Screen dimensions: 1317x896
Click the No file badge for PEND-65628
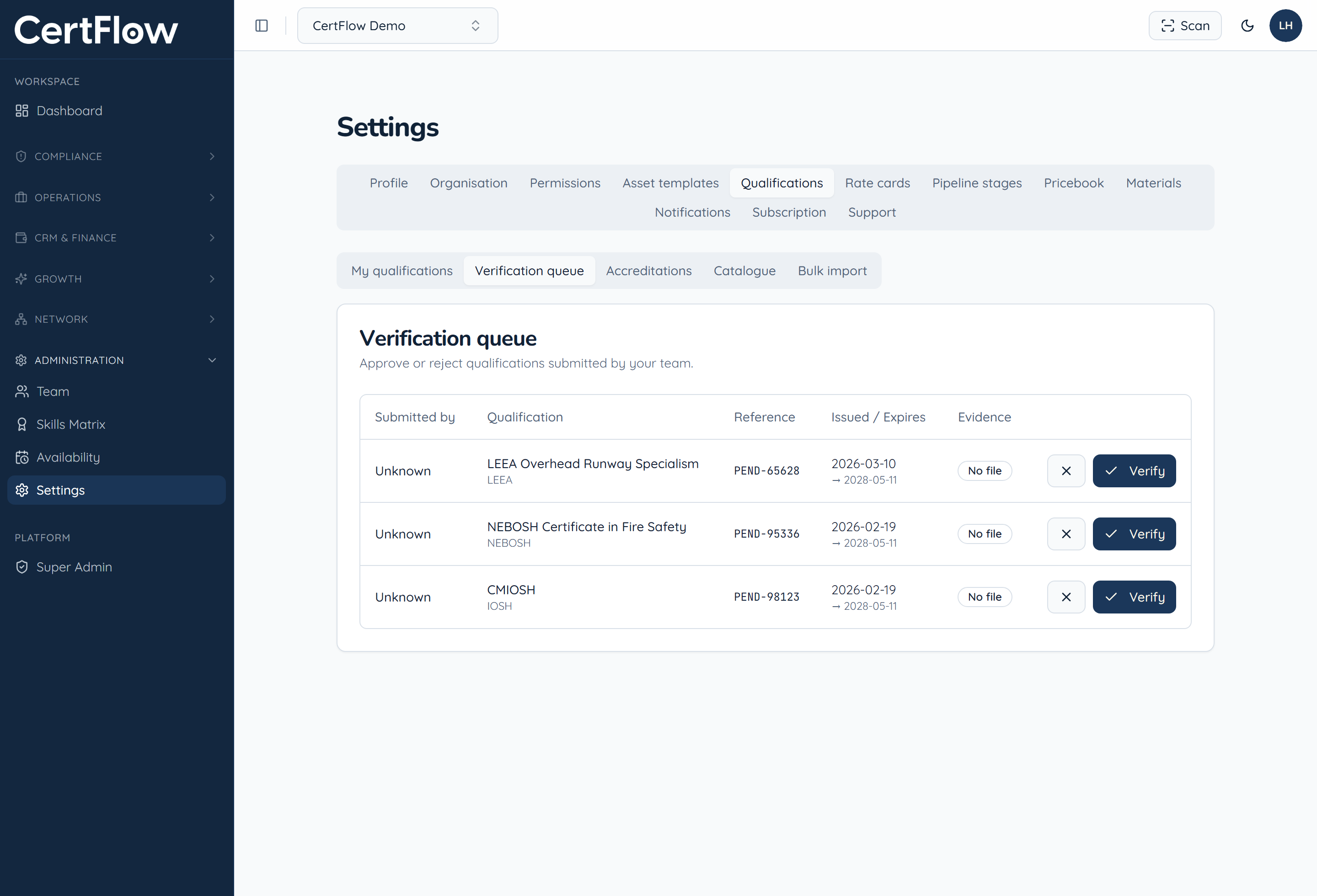pyautogui.click(x=985, y=471)
